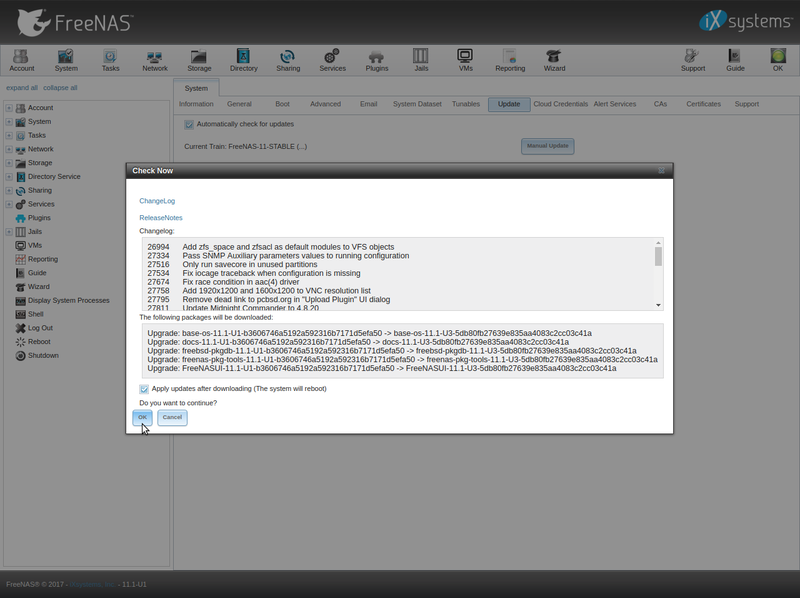Click Log Out in the sidebar
Image resolution: width=800 pixels, height=598 pixels.
click(40, 328)
